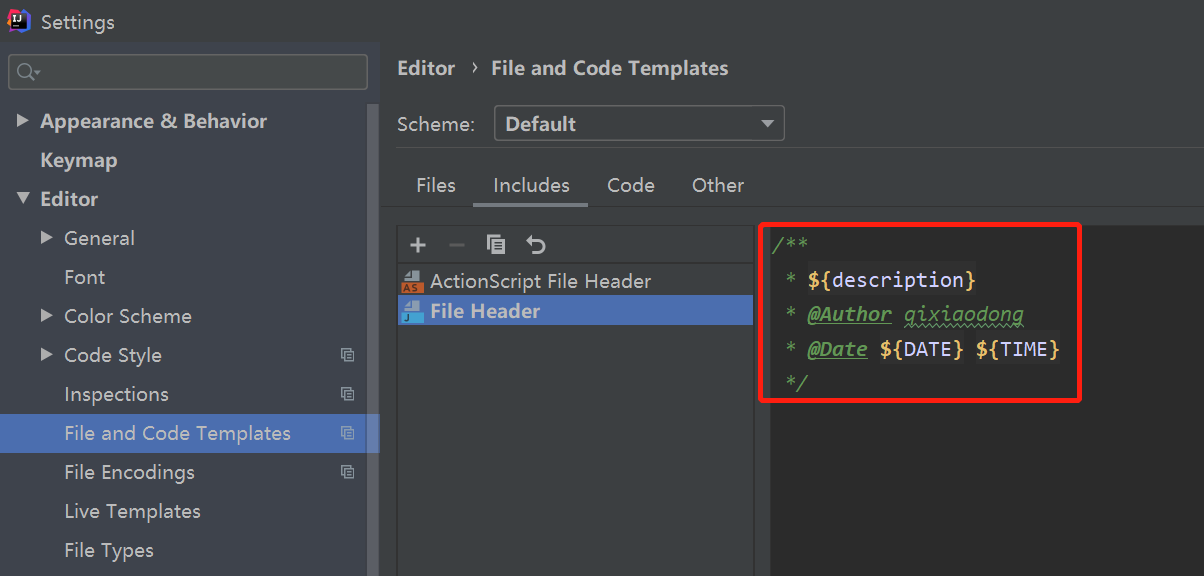Click the search magnifier icon in settings
The width and height of the screenshot is (1204, 576).
(28, 72)
